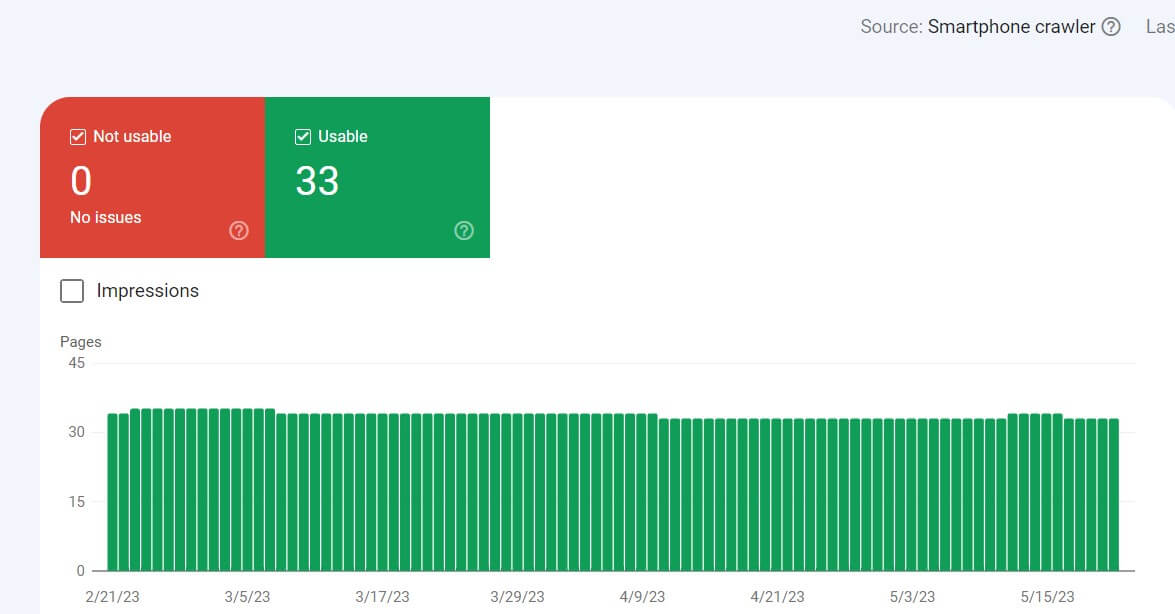Open help icon in Usable card

[x=464, y=231]
